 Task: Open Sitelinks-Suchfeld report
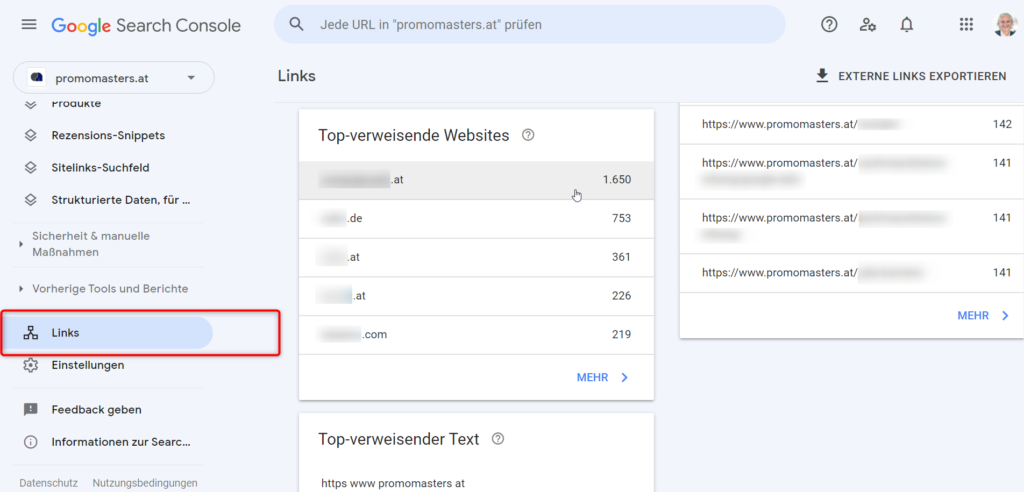pyautogui.click(x=100, y=168)
